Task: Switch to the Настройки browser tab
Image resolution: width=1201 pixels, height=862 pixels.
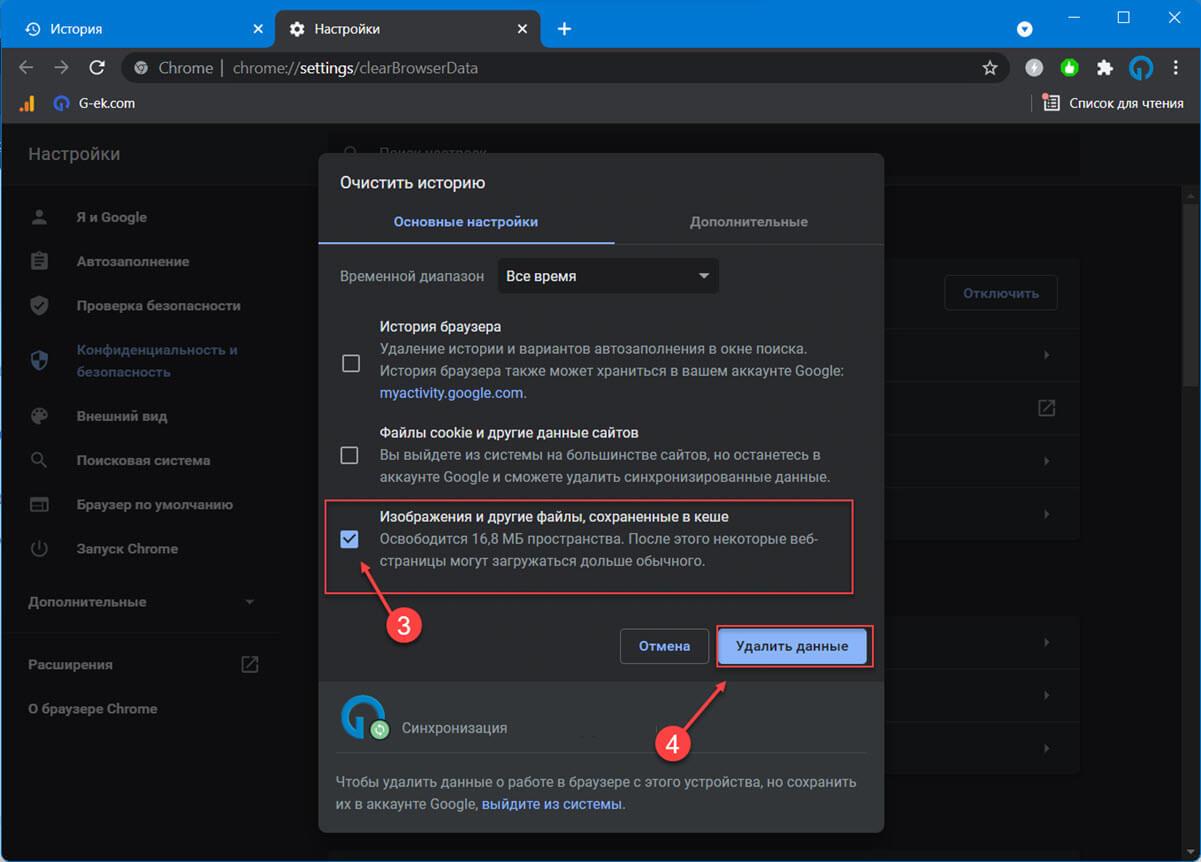Action: (x=406, y=29)
